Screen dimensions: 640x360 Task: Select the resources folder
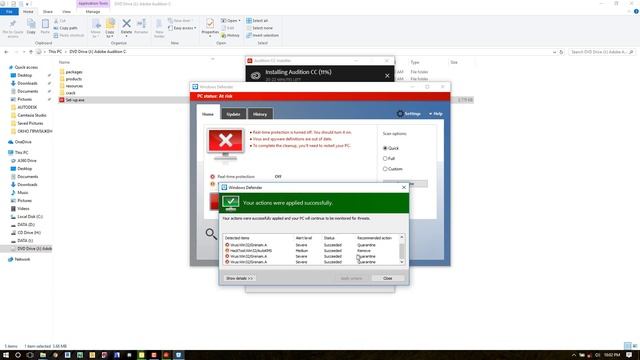pyautogui.click(x=74, y=86)
